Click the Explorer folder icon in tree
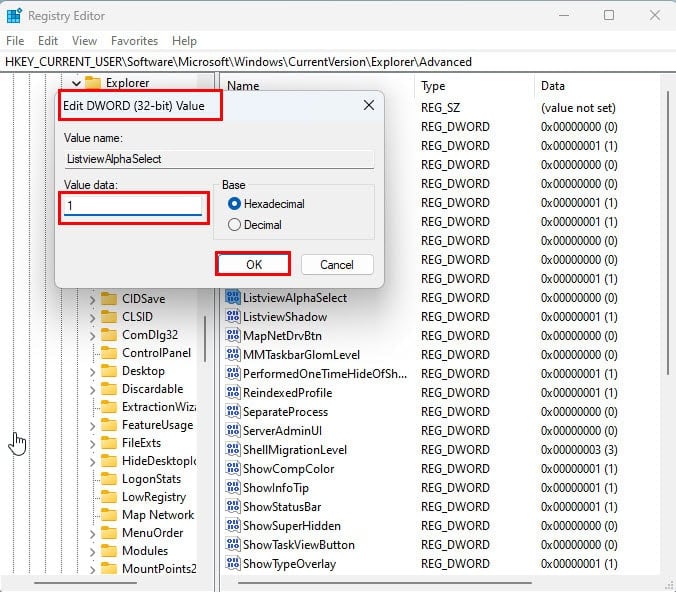Screen dimensions: 676x592 tap(93, 82)
